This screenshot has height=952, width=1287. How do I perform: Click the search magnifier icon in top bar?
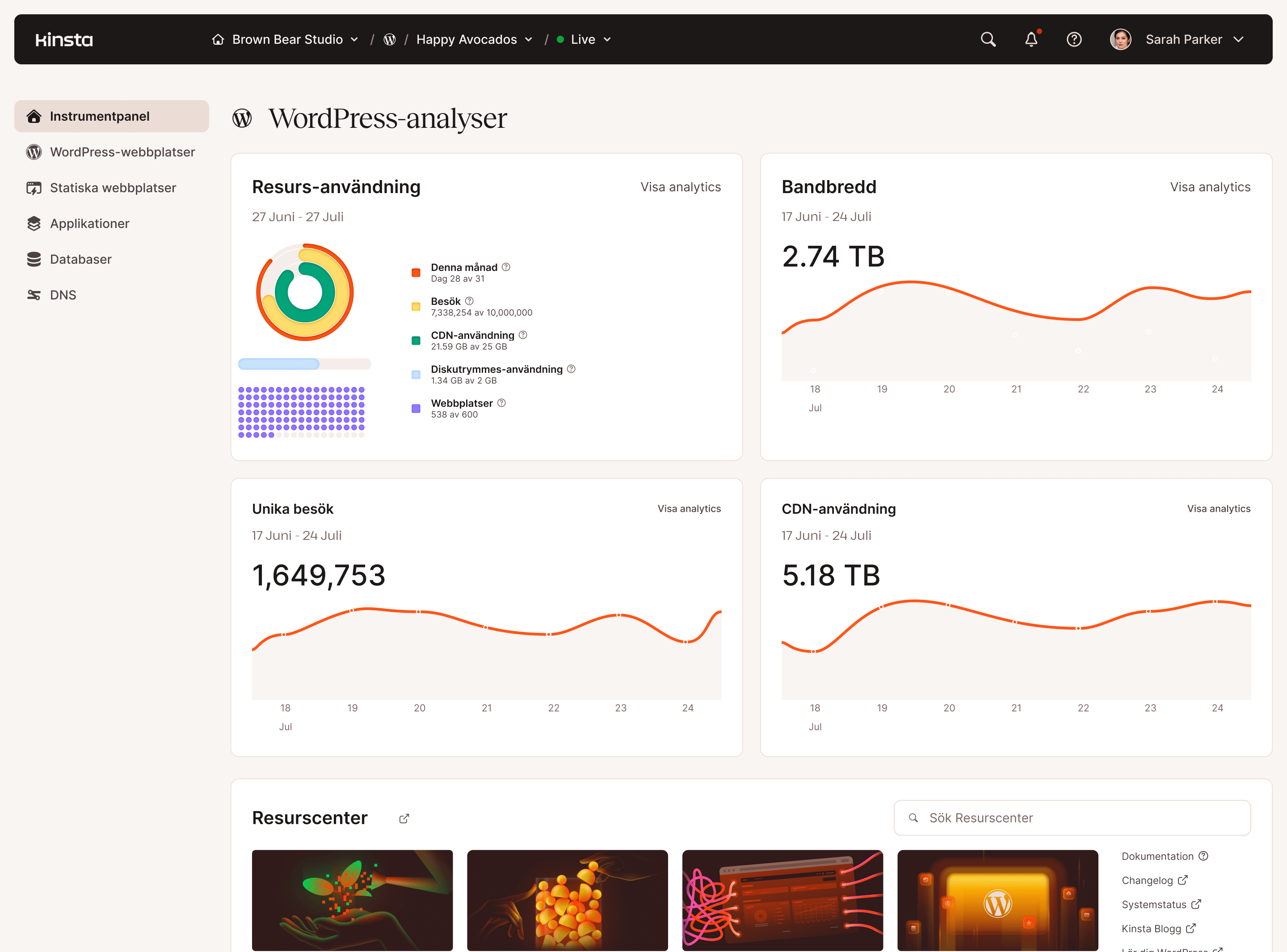(988, 39)
